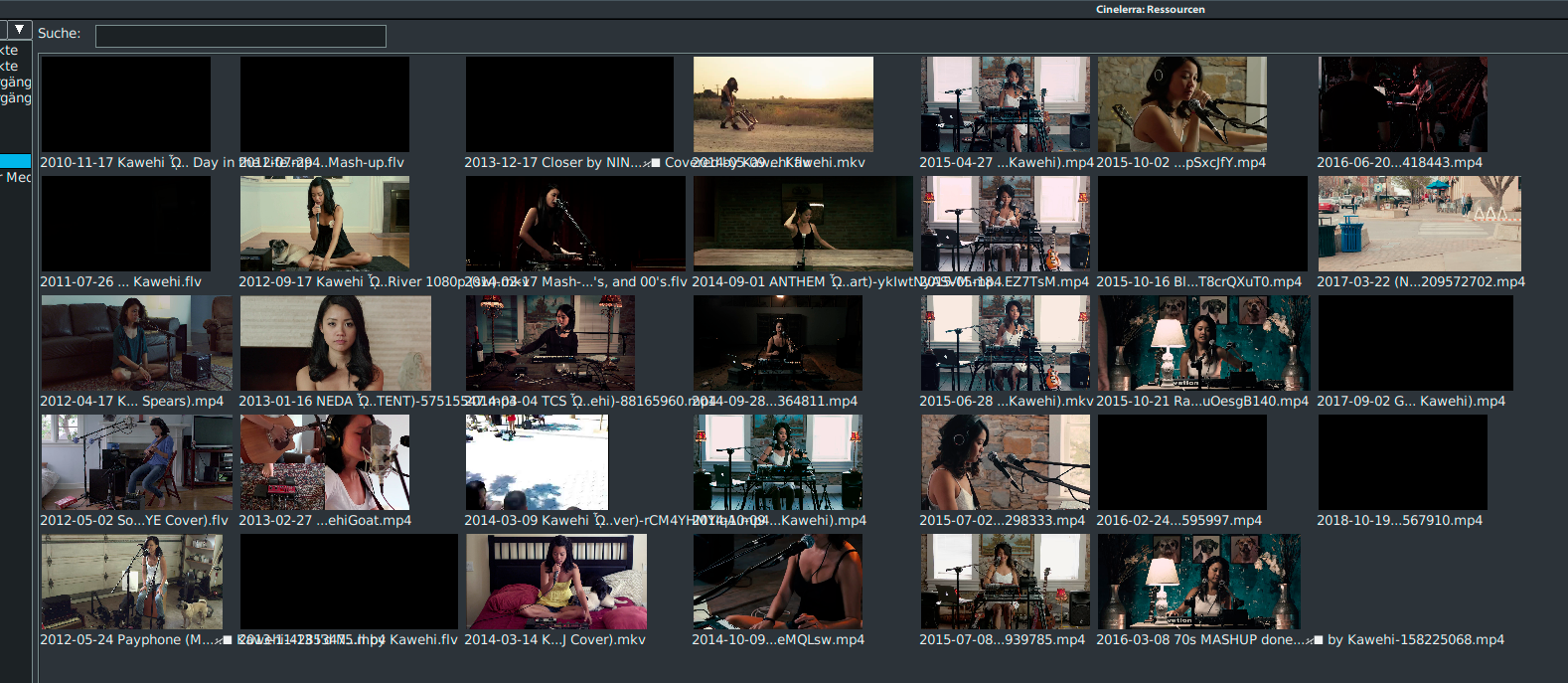1568x683 pixels.
Task: Choose the 2012-05-02 So...YE Cover.flv thumbnail
Action: 136,462
